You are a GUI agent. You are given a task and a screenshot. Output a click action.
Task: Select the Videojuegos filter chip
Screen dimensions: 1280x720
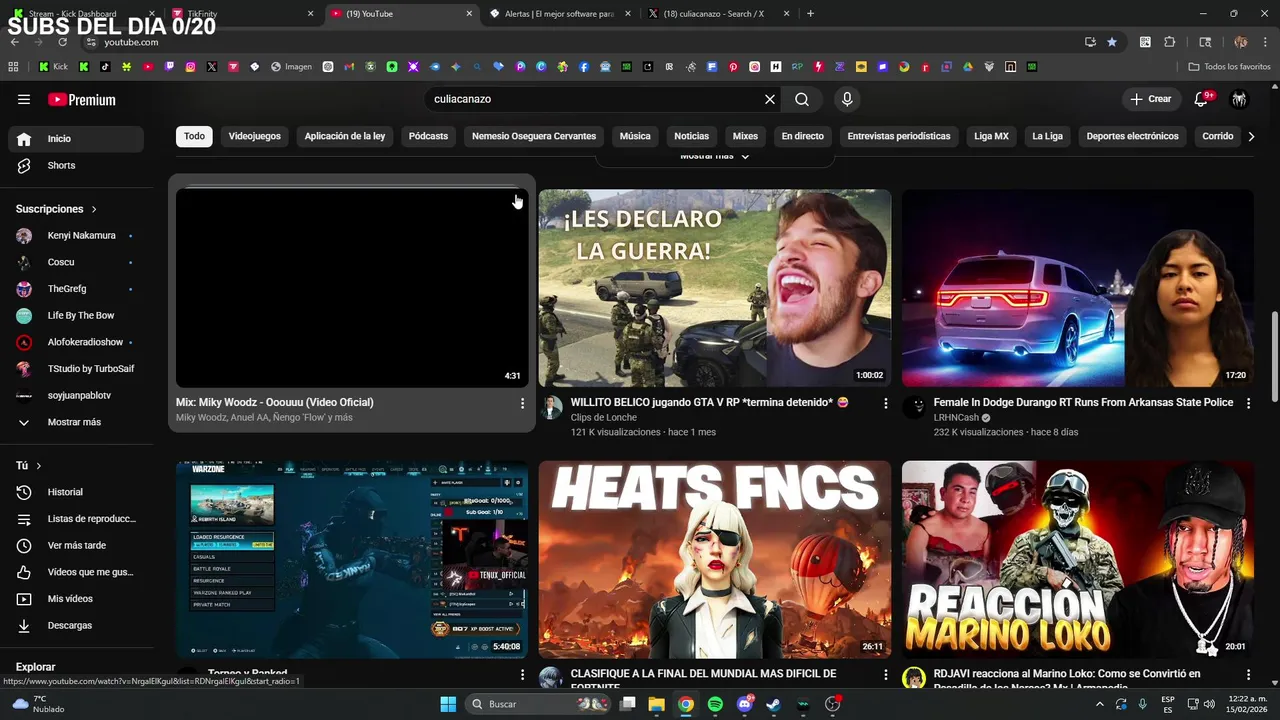255,136
